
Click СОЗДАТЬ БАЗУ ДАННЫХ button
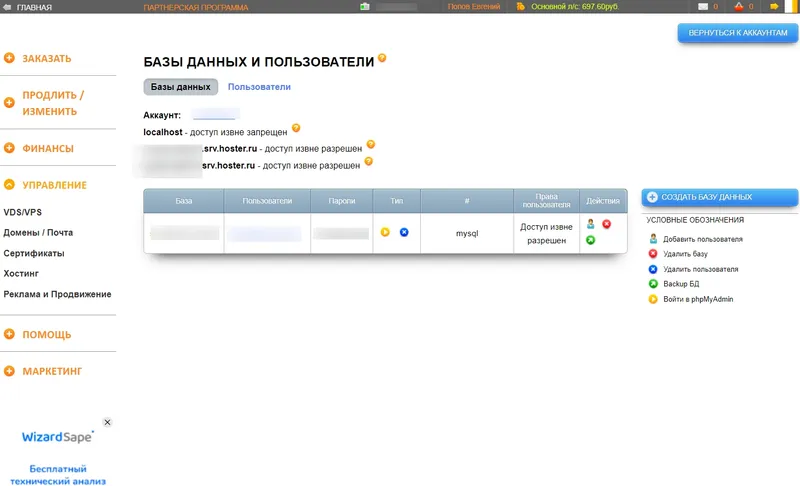click(719, 197)
